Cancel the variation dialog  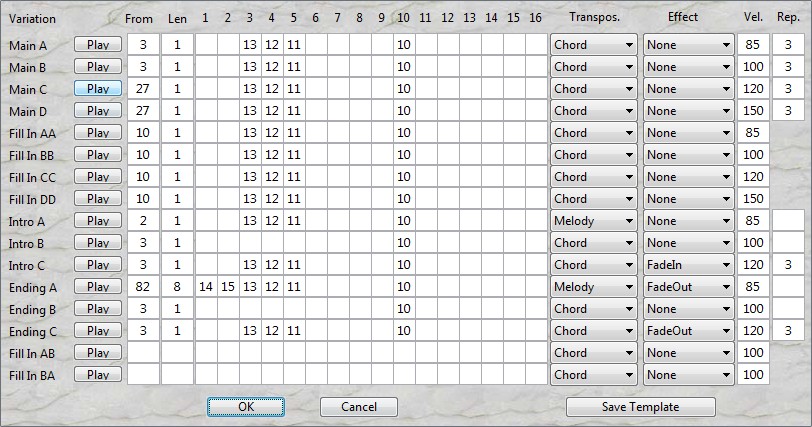click(359, 407)
